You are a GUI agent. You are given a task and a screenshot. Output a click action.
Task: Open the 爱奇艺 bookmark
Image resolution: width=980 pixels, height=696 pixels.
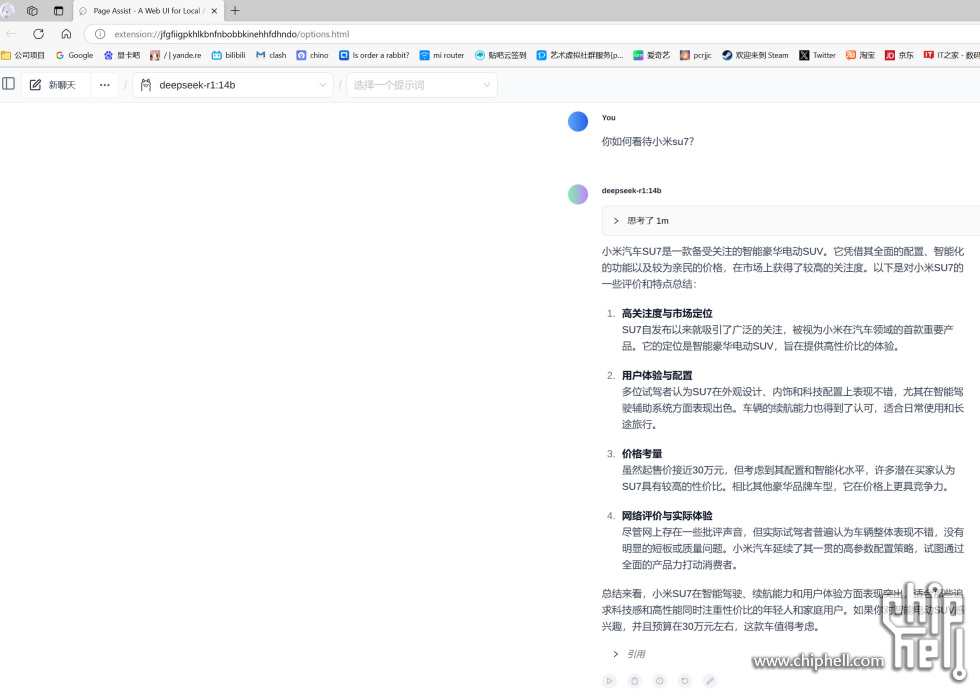pyautogui.click(x=651, y=55)
